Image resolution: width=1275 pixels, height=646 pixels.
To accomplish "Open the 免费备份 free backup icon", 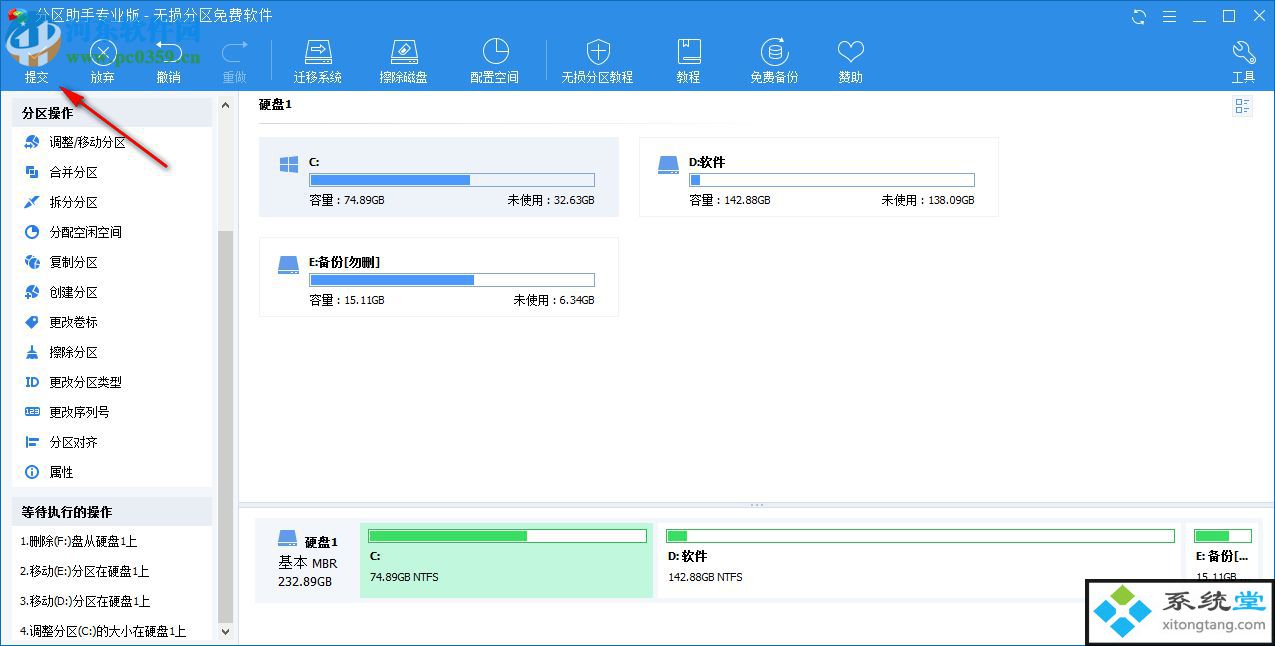I will click(774, 60).
